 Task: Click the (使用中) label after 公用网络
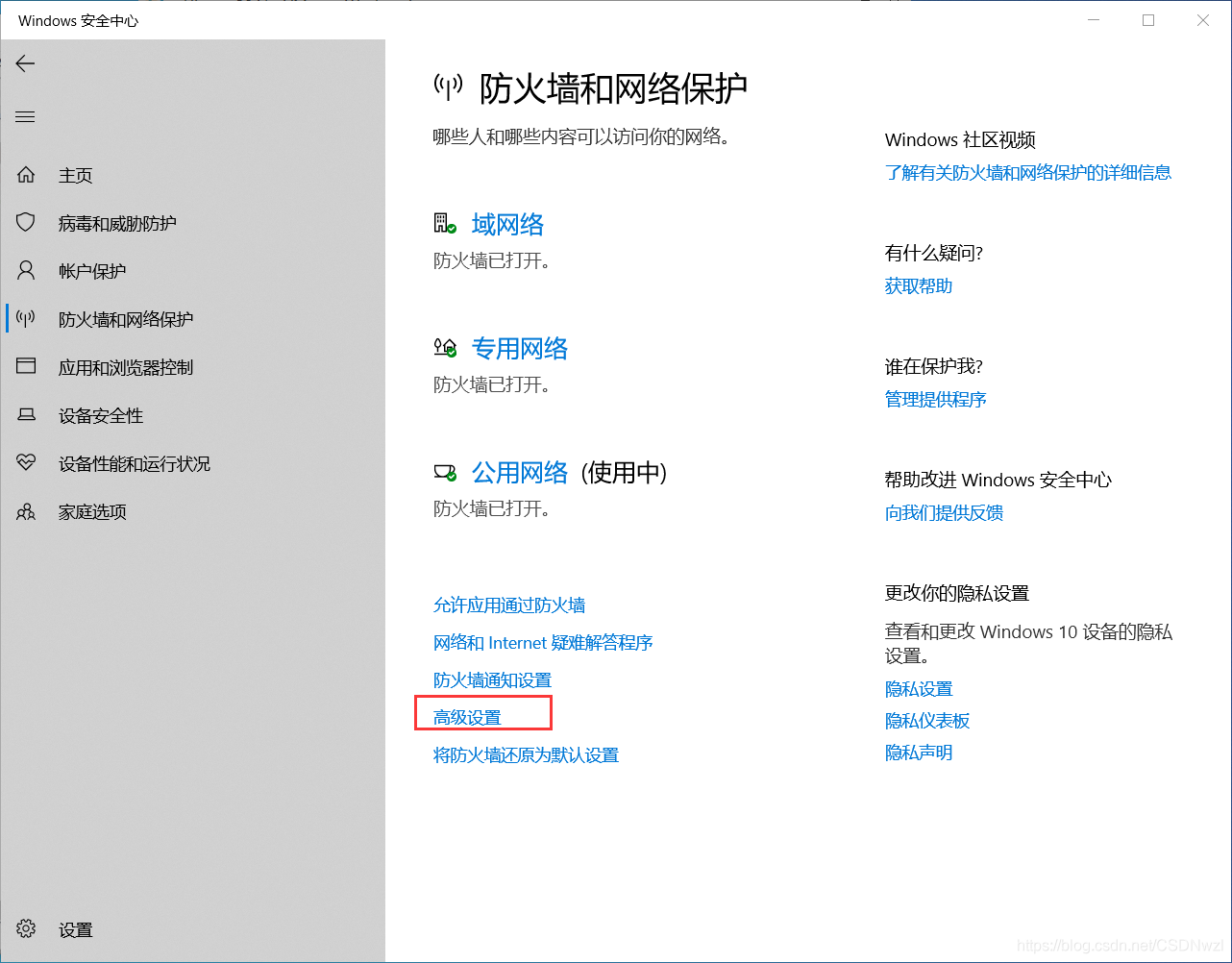[x=624, y=473]
